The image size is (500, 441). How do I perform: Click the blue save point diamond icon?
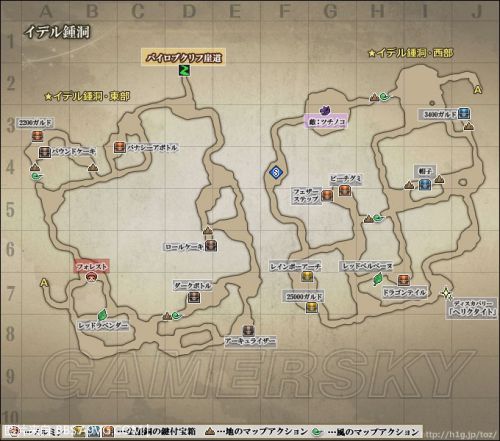pos(276,172)
